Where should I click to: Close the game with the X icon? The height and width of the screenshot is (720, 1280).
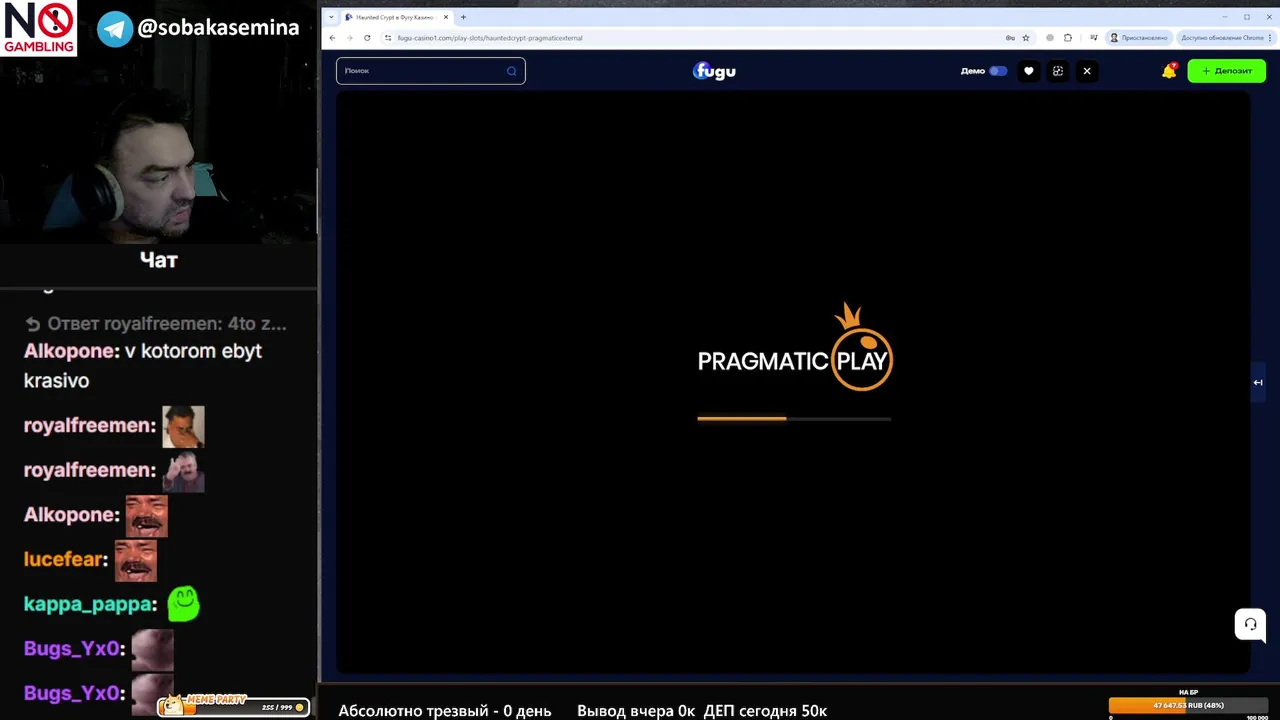(1087, 71)
